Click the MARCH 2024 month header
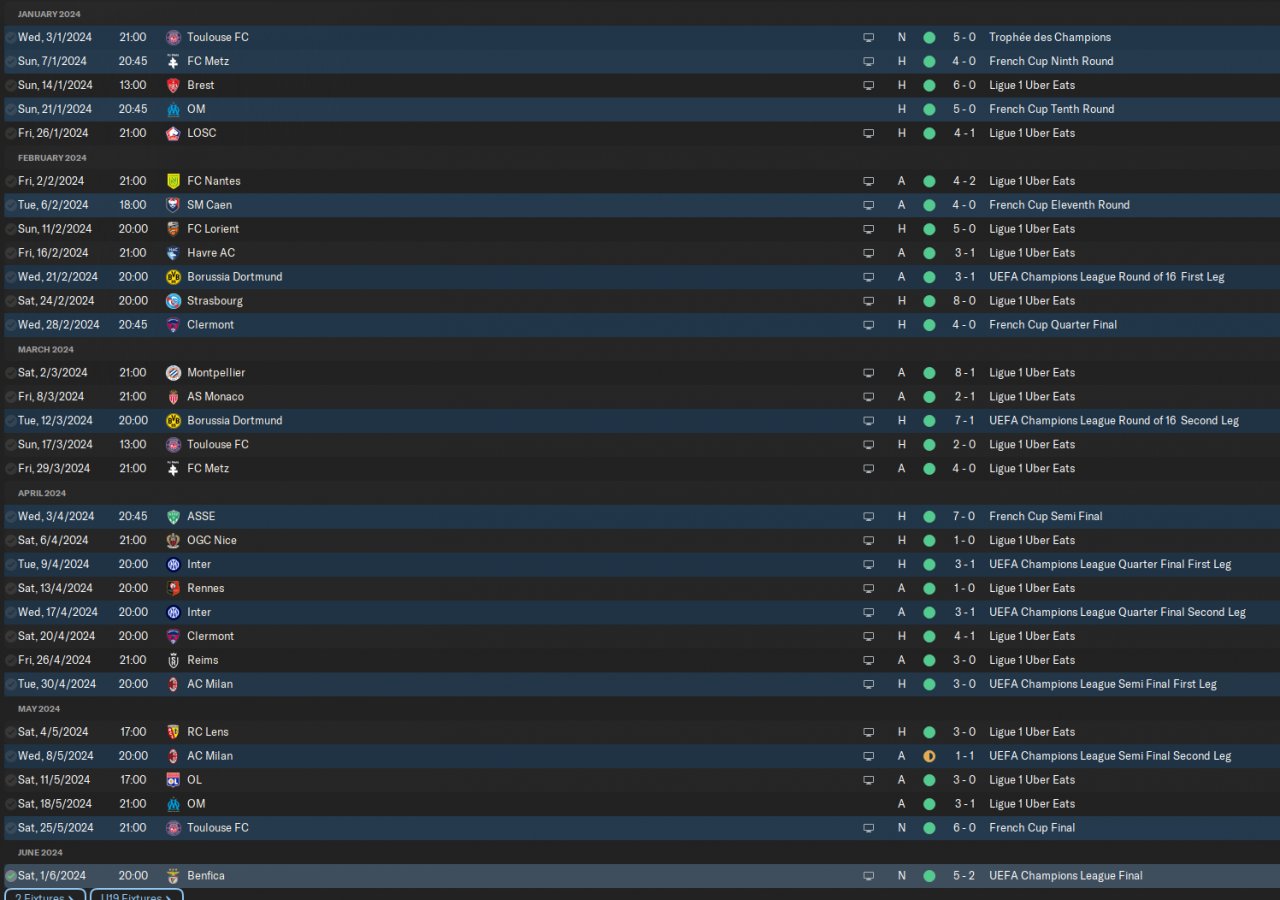This screenshot has width=1280, height=900. tap(45, 350)
